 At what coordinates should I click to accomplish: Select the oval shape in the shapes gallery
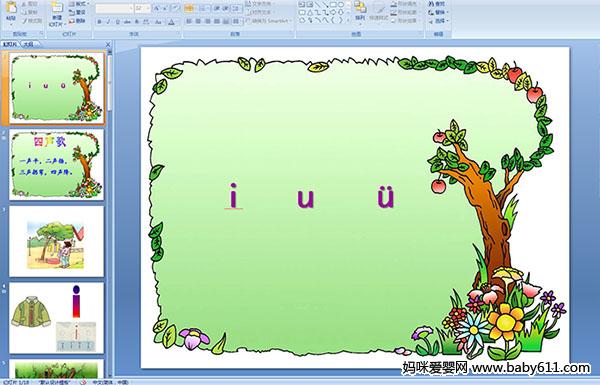[341, 4]
